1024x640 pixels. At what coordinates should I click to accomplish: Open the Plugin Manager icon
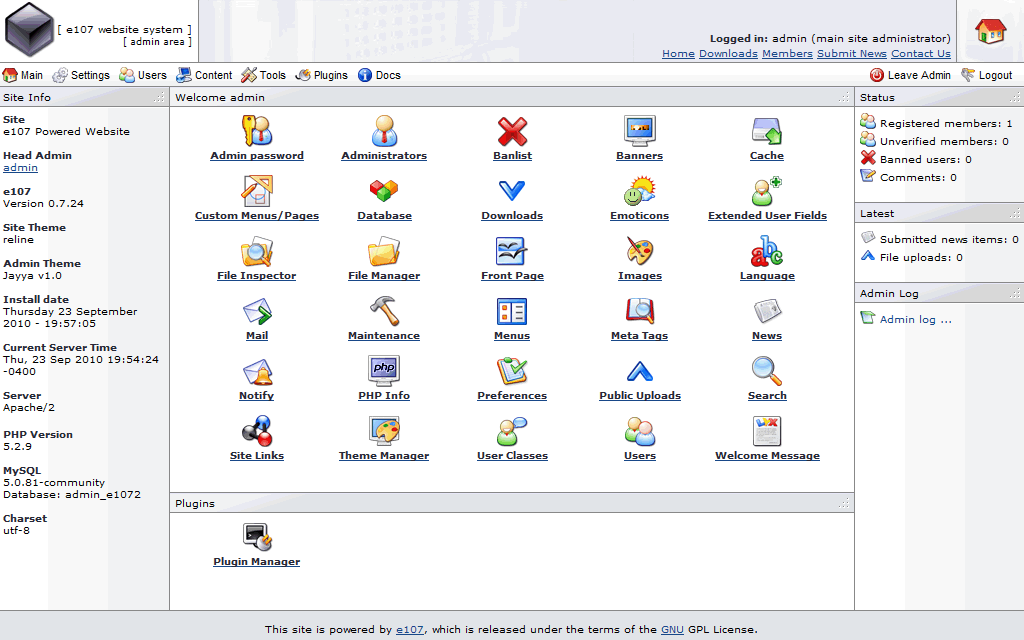tap(257, 537)
